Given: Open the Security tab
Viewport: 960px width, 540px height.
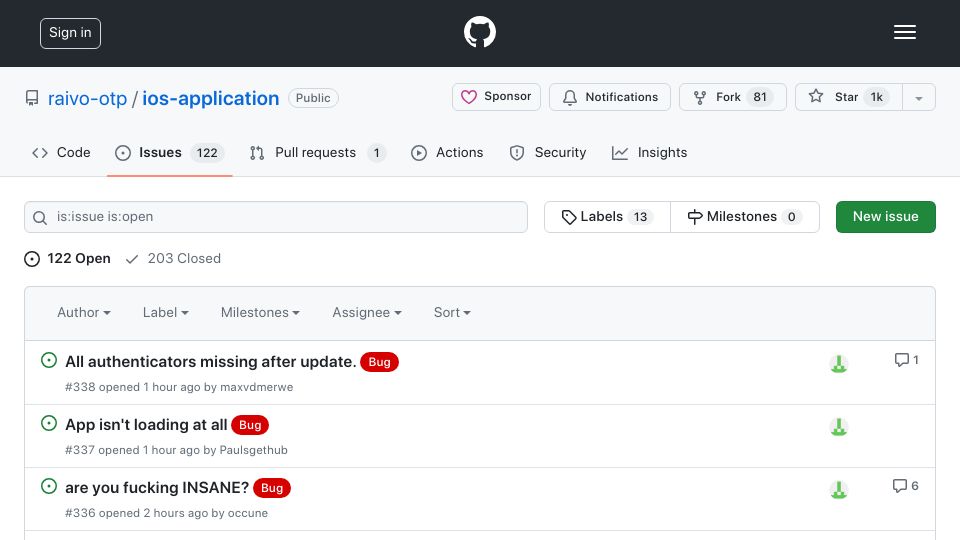Looking at the screenshot, I should click(x=548, y=152).
